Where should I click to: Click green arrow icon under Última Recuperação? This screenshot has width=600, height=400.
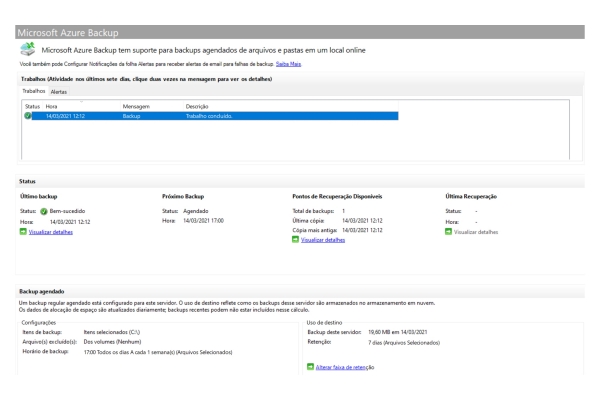coord(448,232)
